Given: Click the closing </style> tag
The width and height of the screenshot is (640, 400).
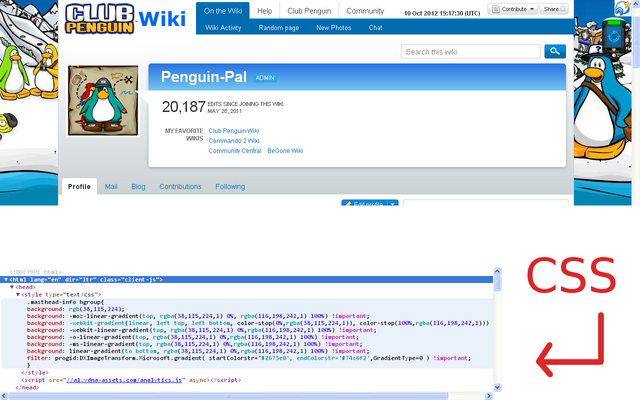Looking at the screenshot, I should point(35,373).
